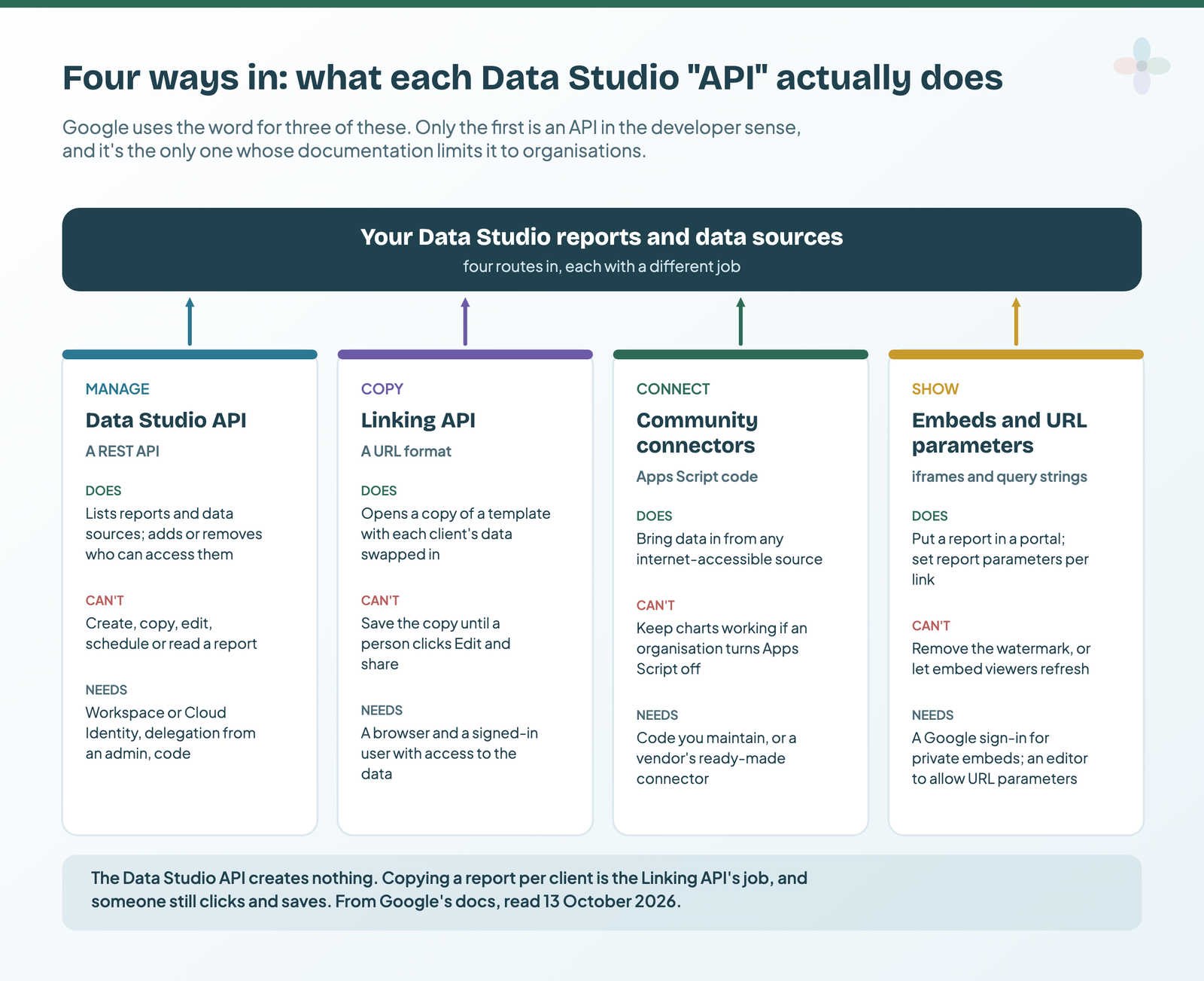Select "Opens a copy of a template" description

click(x=455, y=534)
